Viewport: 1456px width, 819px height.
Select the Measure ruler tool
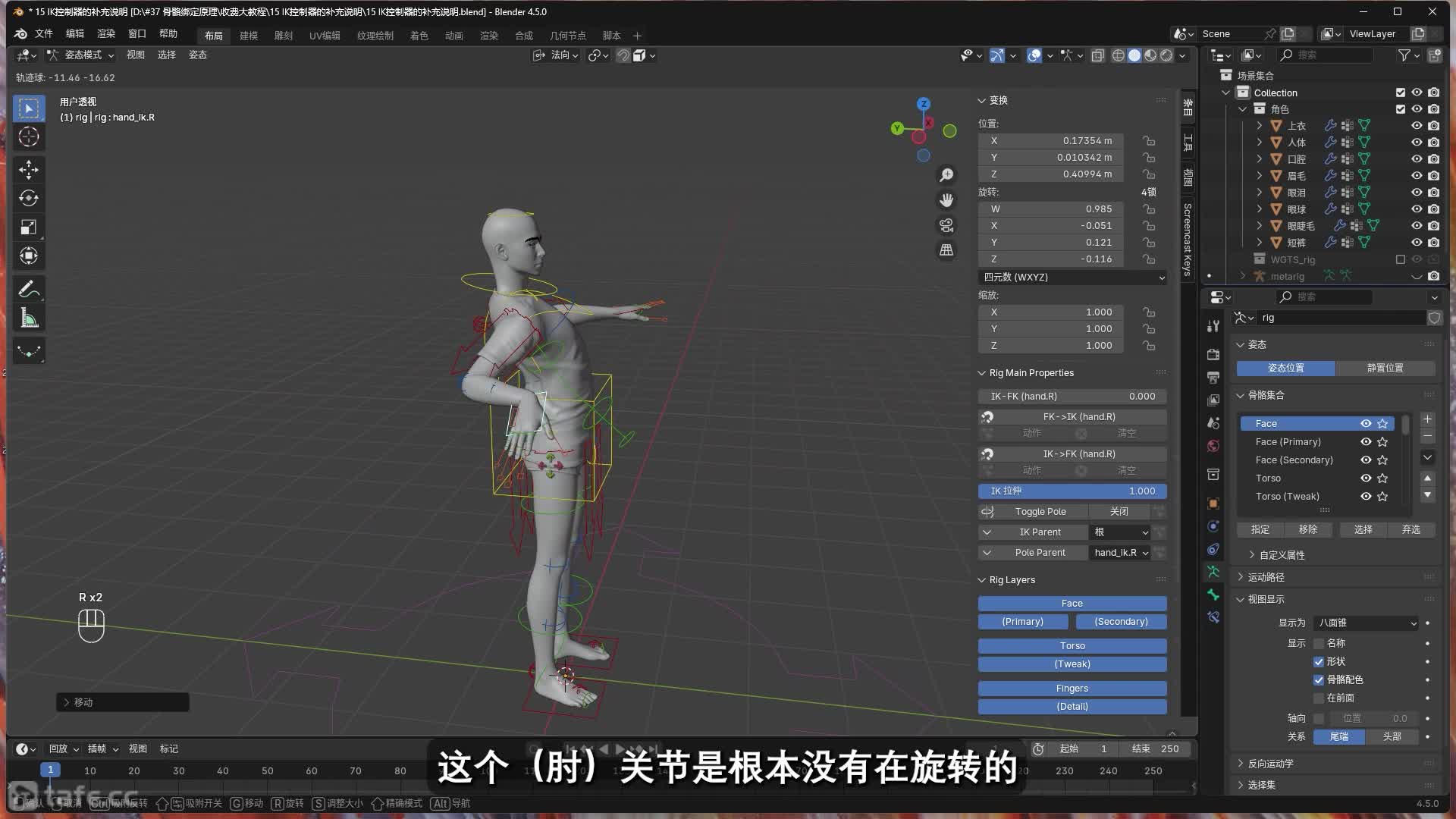[29, 318]
